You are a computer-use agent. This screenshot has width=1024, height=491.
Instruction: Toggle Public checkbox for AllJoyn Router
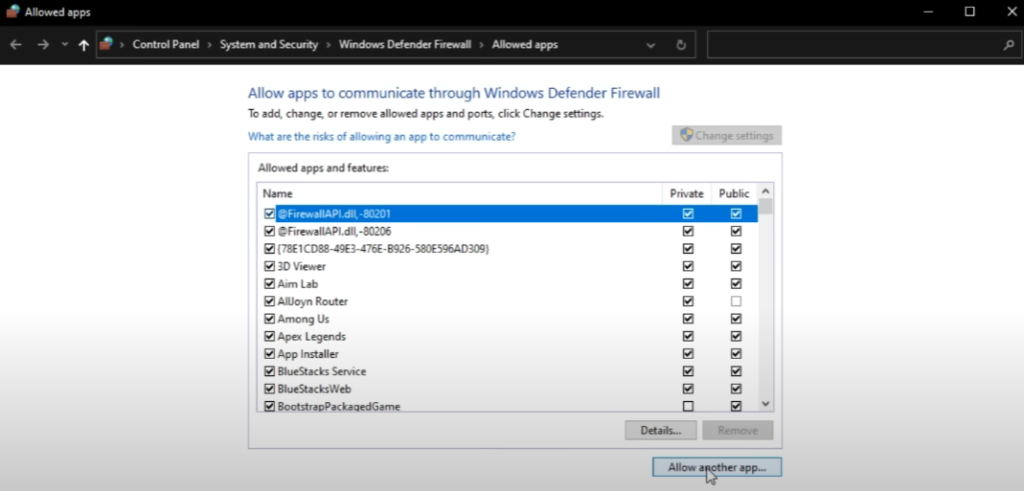(736, 302)
